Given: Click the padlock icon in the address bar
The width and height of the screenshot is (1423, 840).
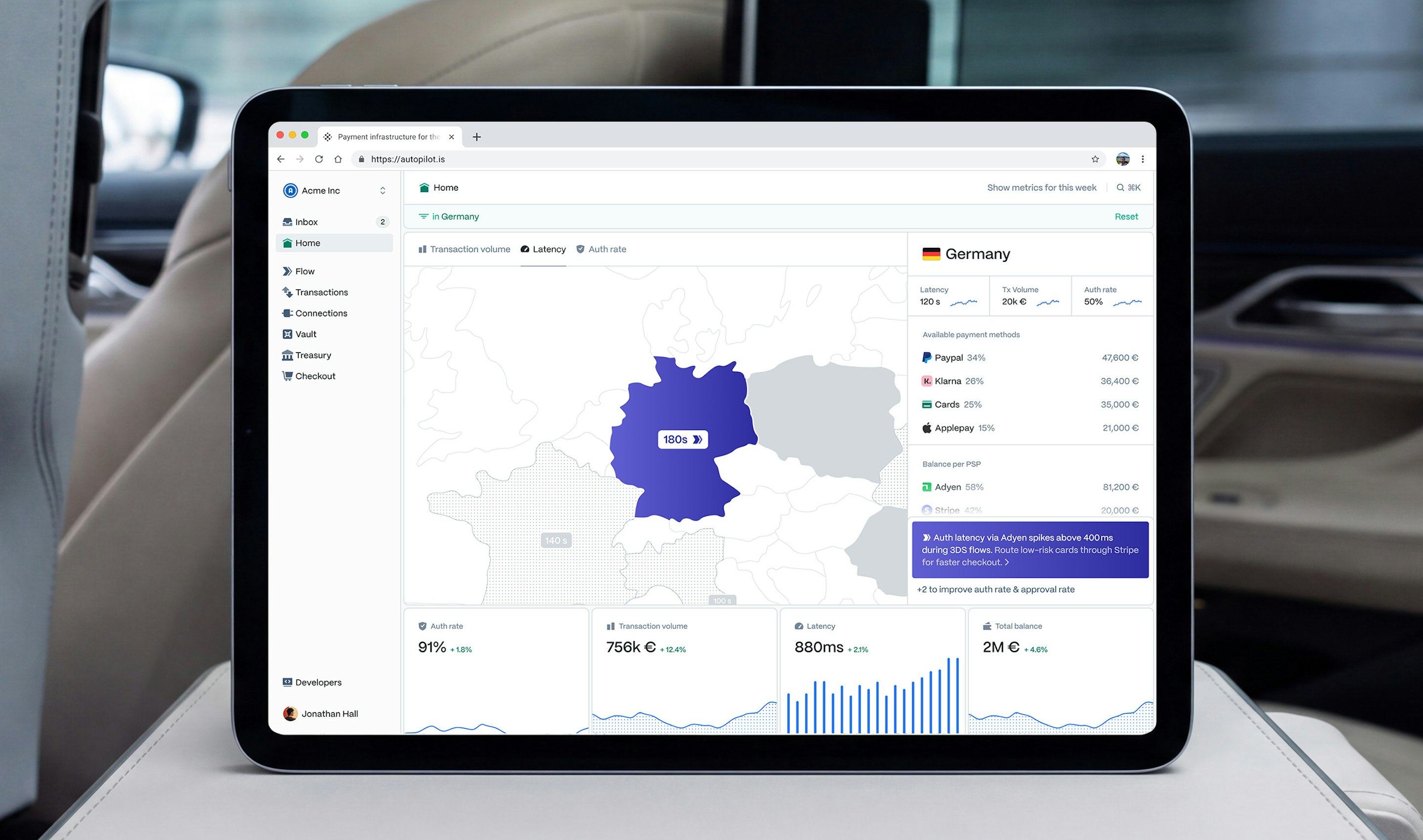Looking at the screenshot, I should [361, 159].
